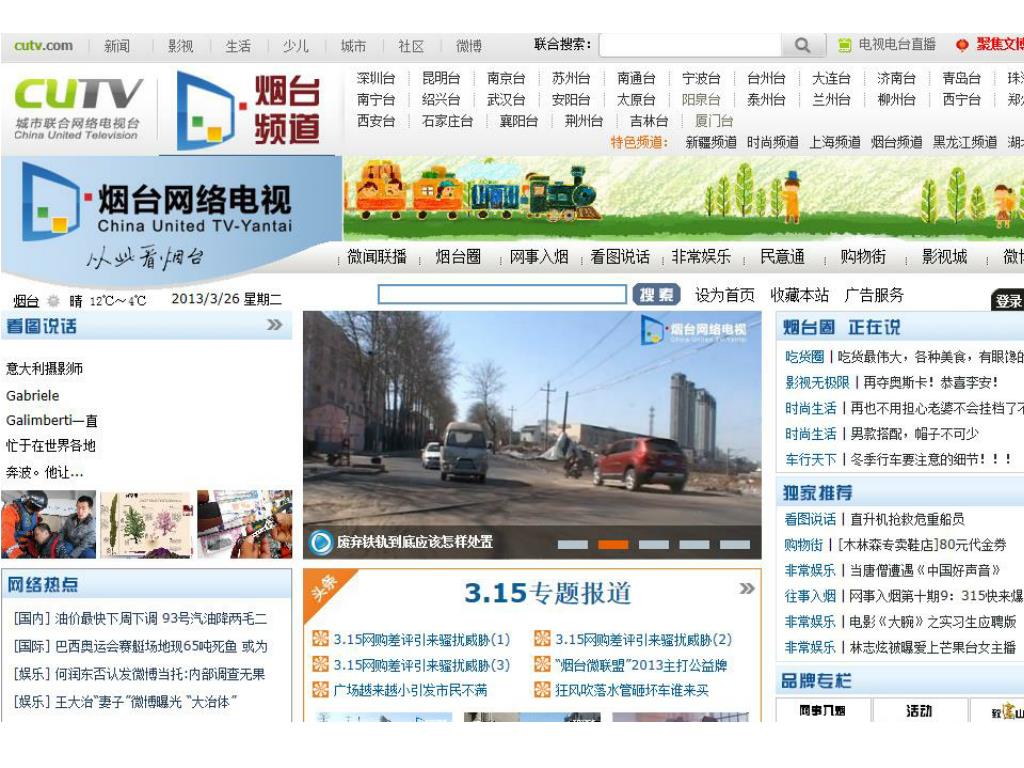The width and height of the screenshot is (1024, 768).
Task: Click 广告服务 link
Action: point(874,295)
